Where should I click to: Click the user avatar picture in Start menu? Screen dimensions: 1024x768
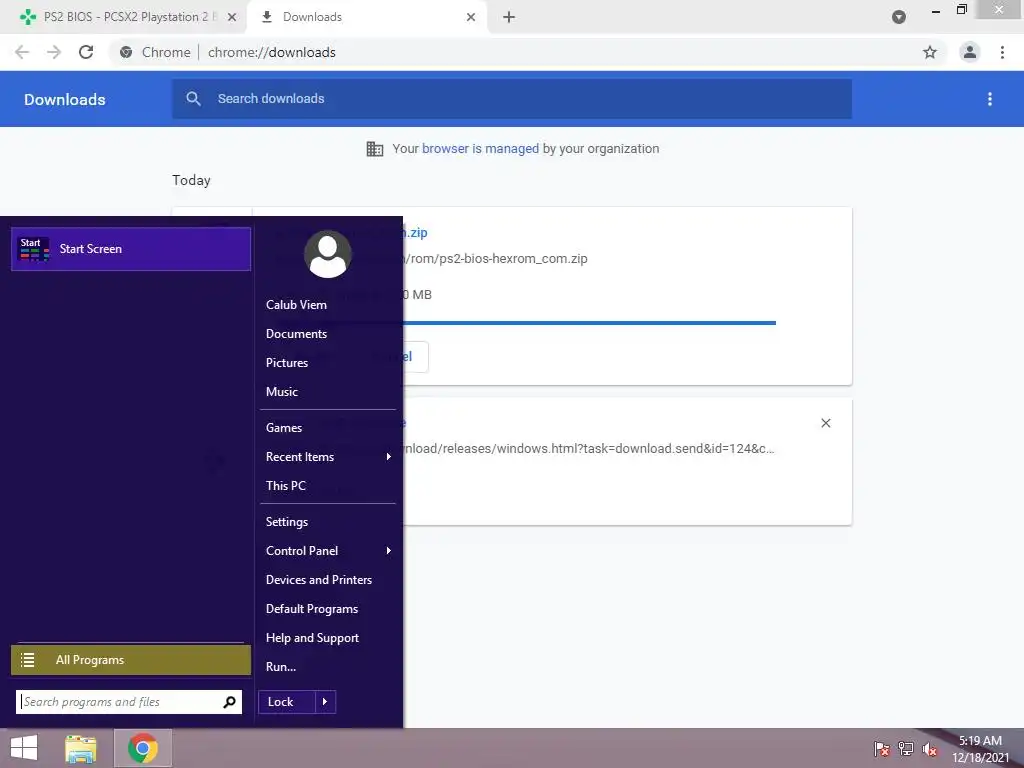328,254
